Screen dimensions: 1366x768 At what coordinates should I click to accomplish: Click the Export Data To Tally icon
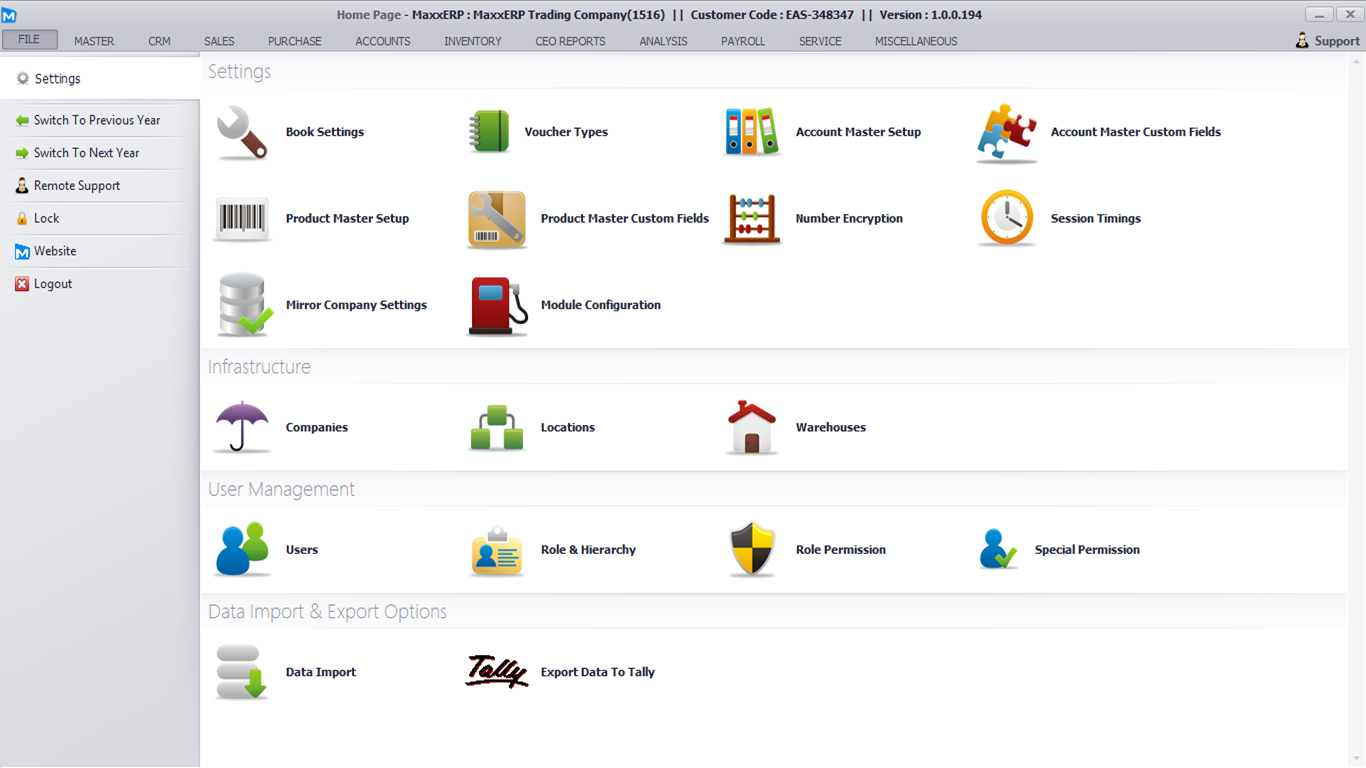497,672
